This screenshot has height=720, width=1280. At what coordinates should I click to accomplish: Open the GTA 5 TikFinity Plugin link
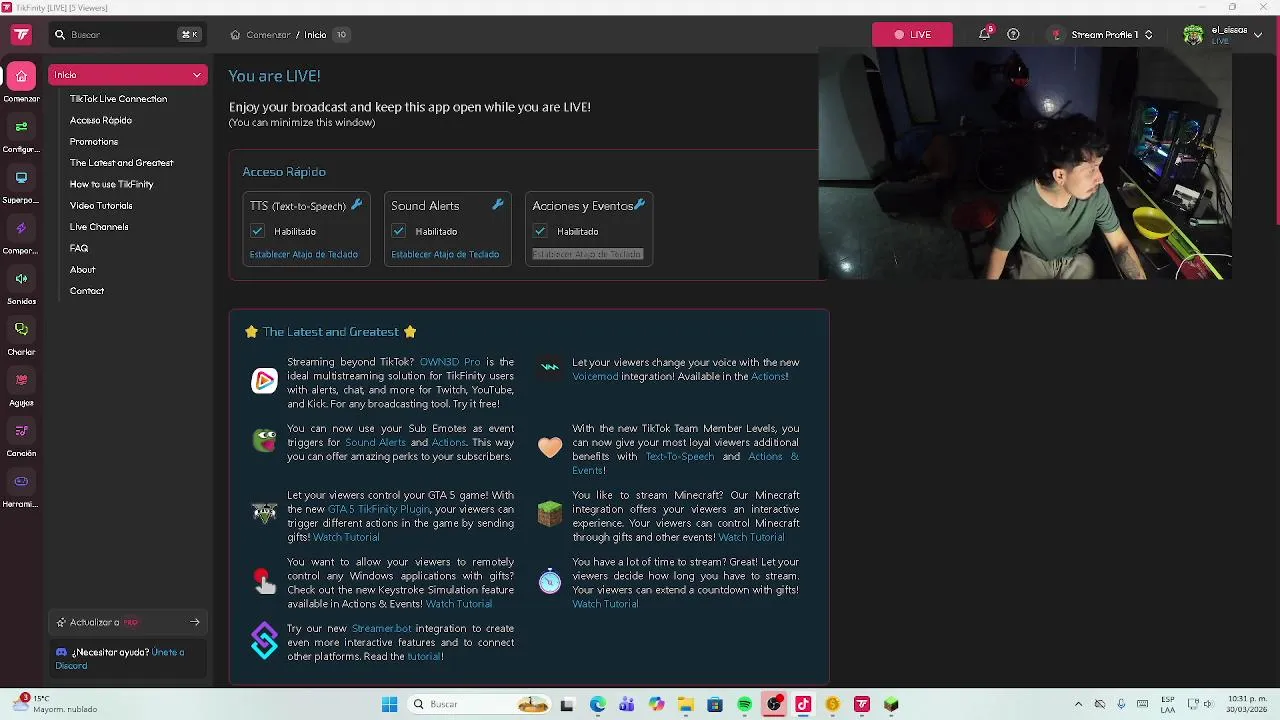click(x=379, y=509)
